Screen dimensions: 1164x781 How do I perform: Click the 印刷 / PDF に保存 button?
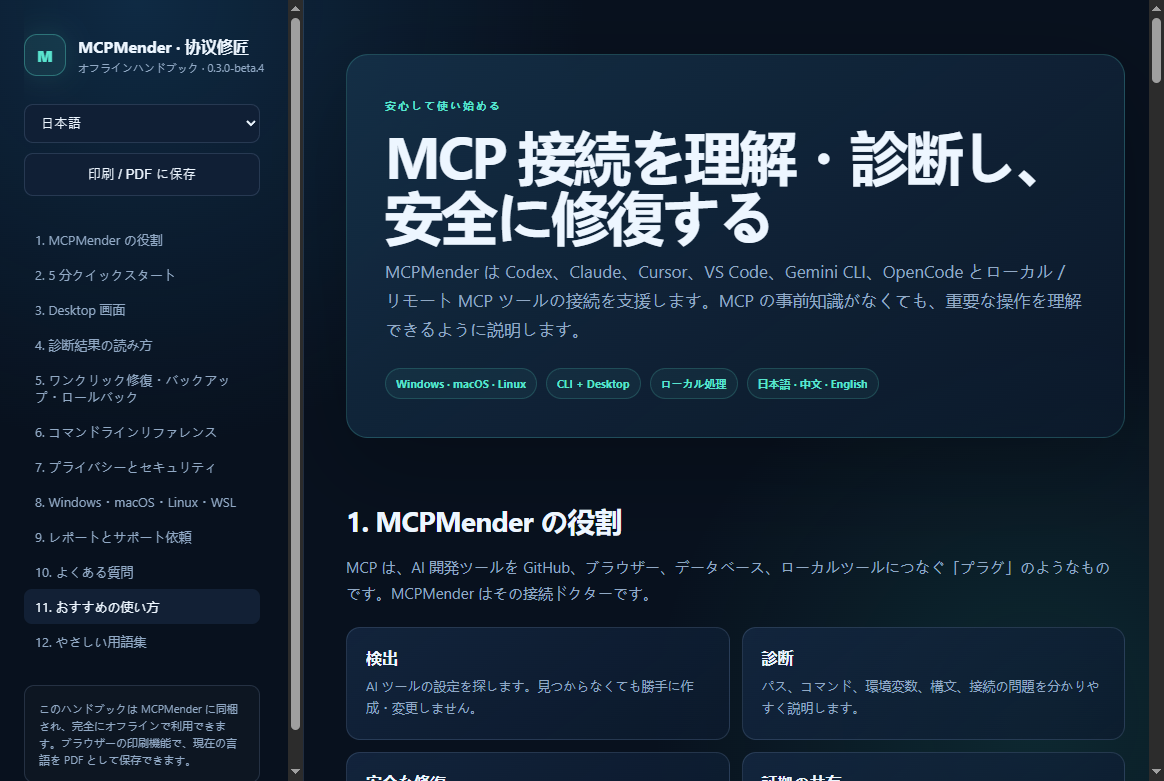point(142,174)
